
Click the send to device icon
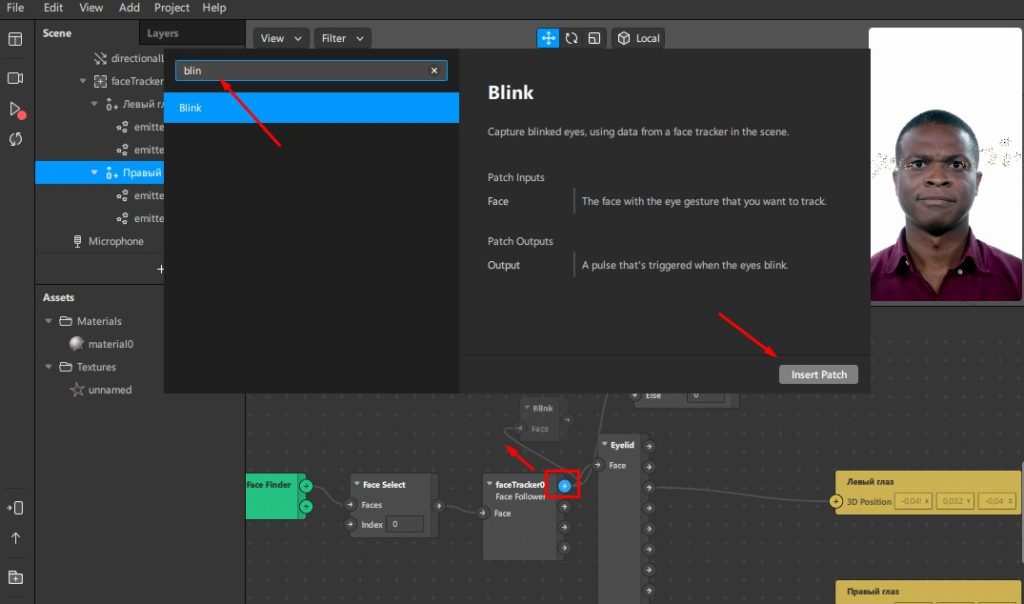[x=15, y=508]
